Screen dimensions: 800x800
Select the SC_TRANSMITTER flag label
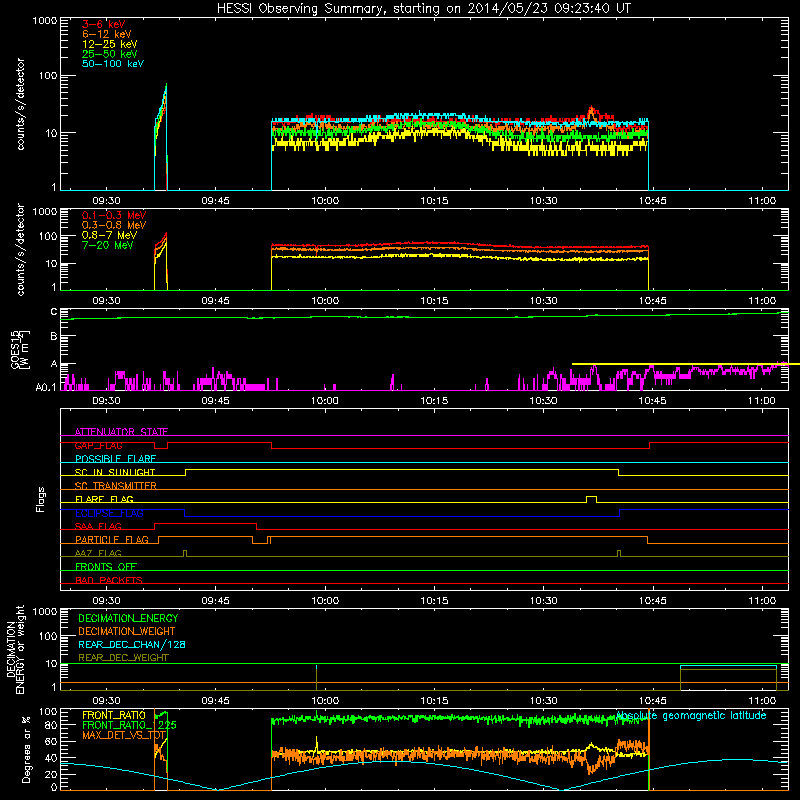(115, 485)
